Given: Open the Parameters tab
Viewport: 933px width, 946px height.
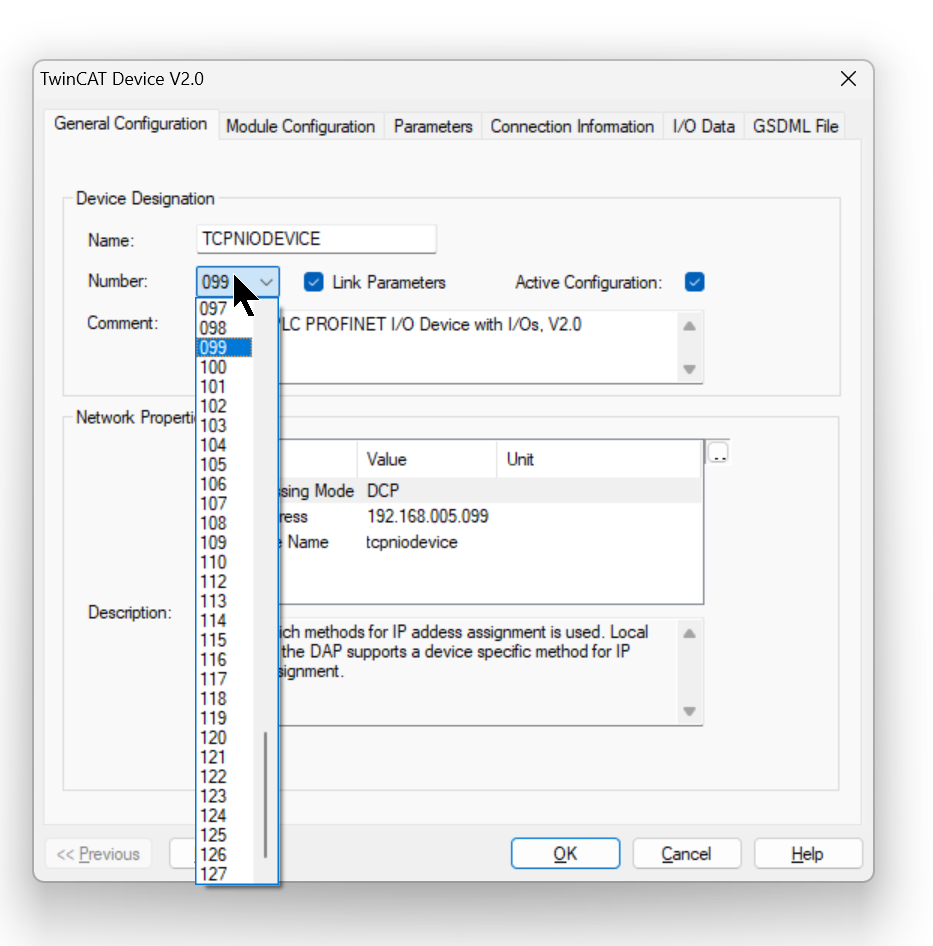Looking at the screenshot, I should [x=433, y=126].
